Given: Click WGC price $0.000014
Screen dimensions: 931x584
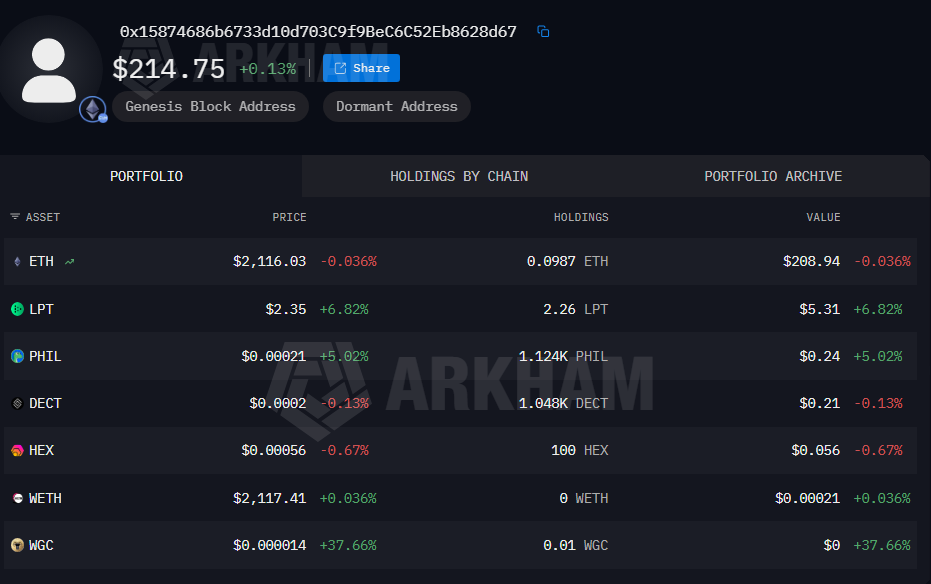Looking at the screenshot, I should coord(270,545).
